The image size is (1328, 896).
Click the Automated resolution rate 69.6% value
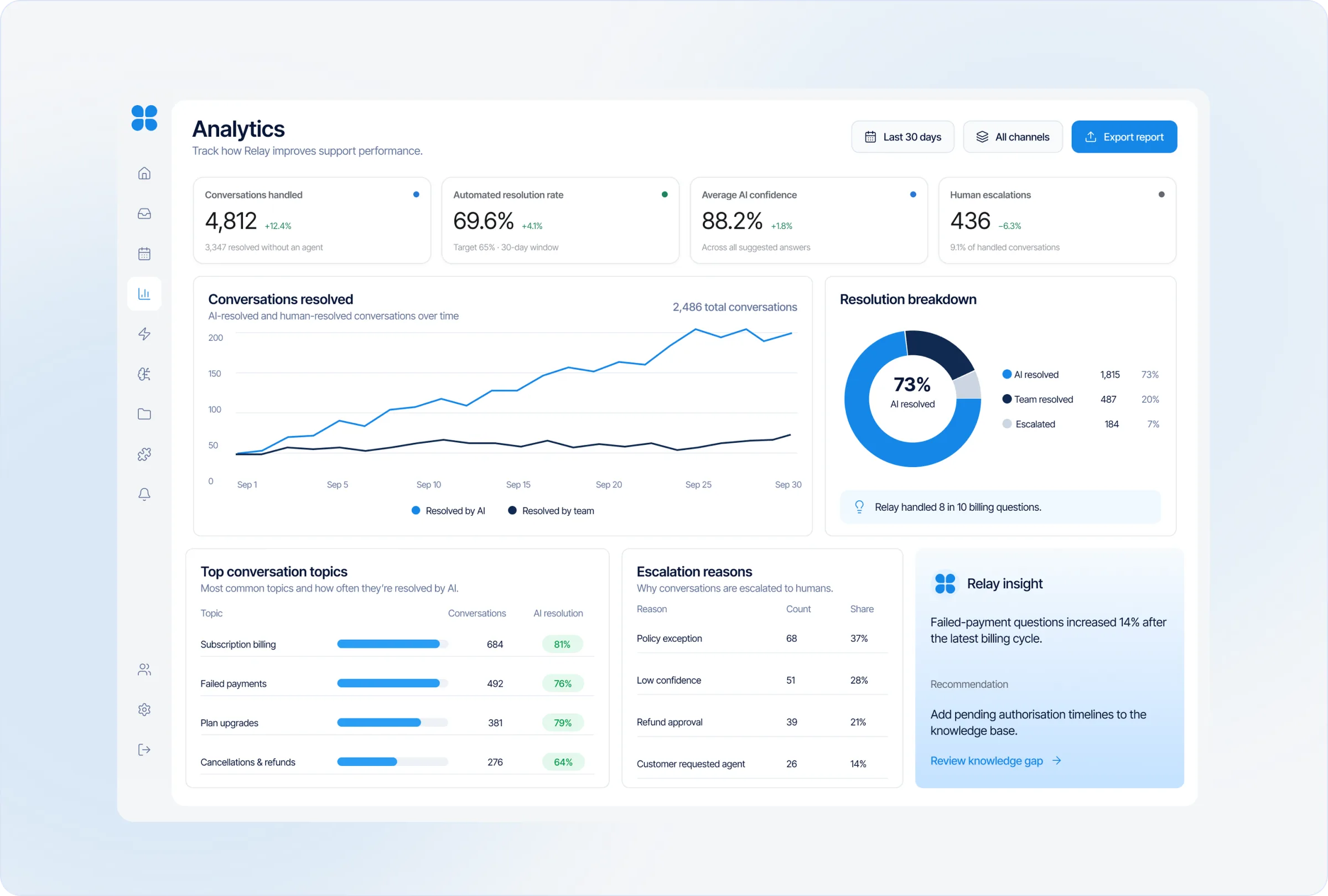483,221
